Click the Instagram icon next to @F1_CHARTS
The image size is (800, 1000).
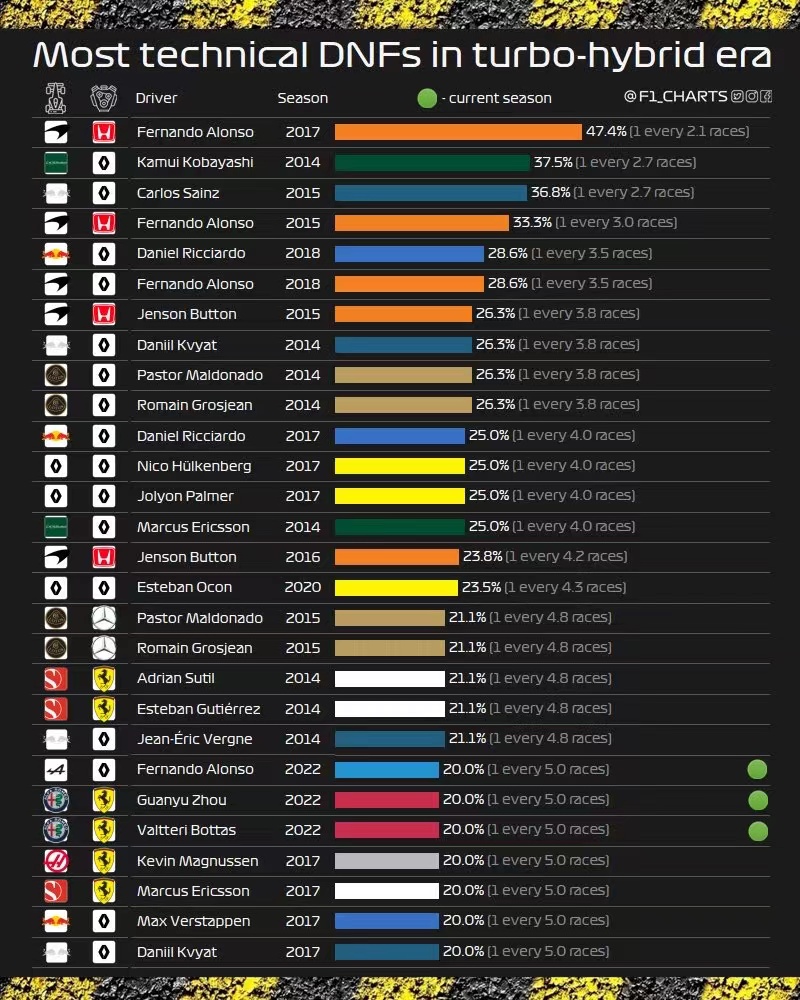[752, 96]
